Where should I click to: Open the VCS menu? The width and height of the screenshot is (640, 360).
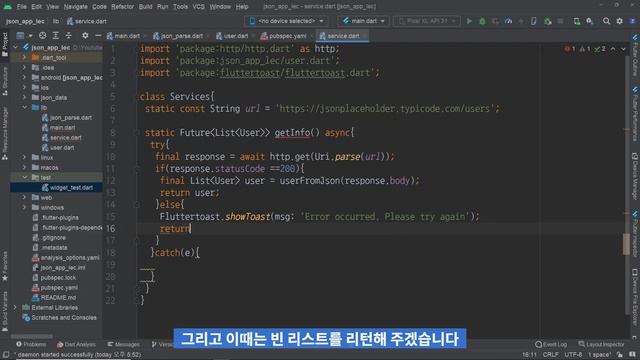[198, 7]
